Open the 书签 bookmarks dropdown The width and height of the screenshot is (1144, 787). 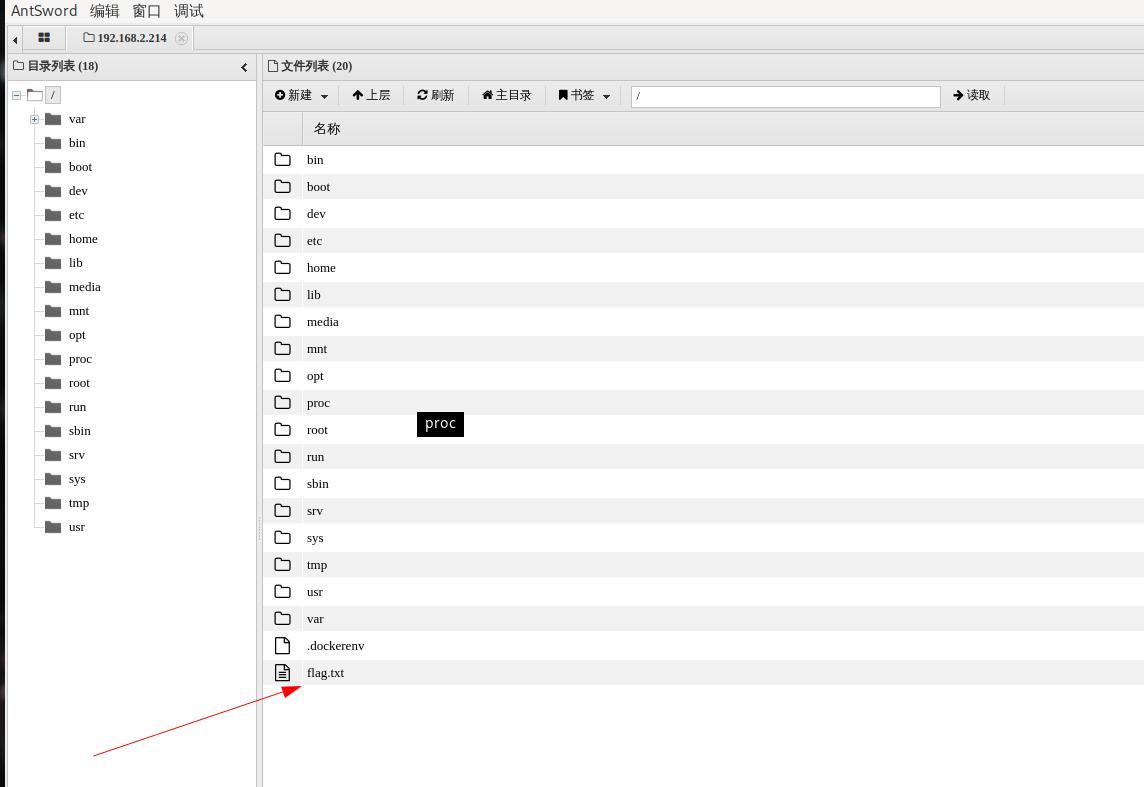[584, 96]
